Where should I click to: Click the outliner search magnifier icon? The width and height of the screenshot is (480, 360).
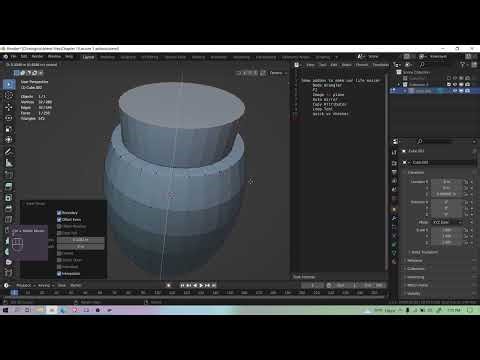click(x=422, y=65)
